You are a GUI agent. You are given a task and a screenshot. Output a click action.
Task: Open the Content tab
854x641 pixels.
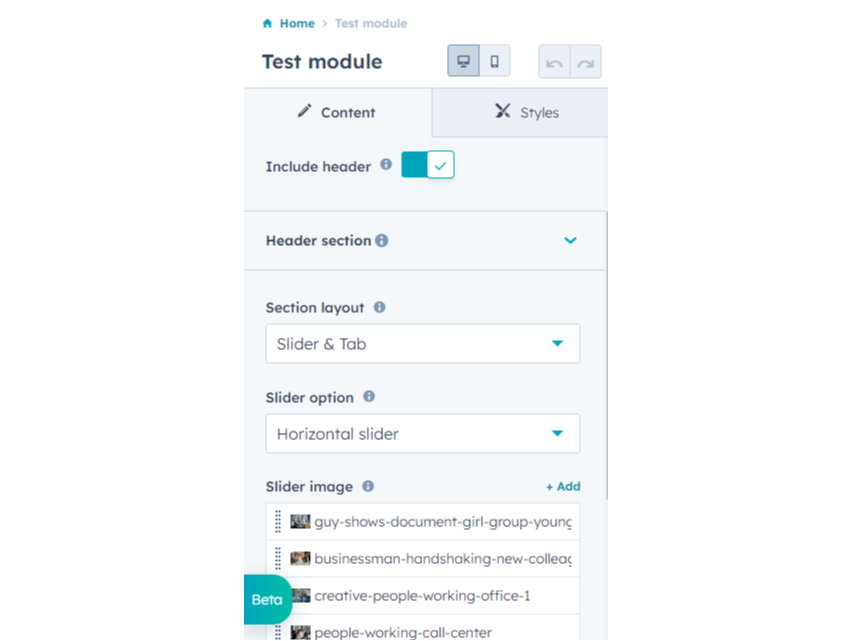click(337, 112)
